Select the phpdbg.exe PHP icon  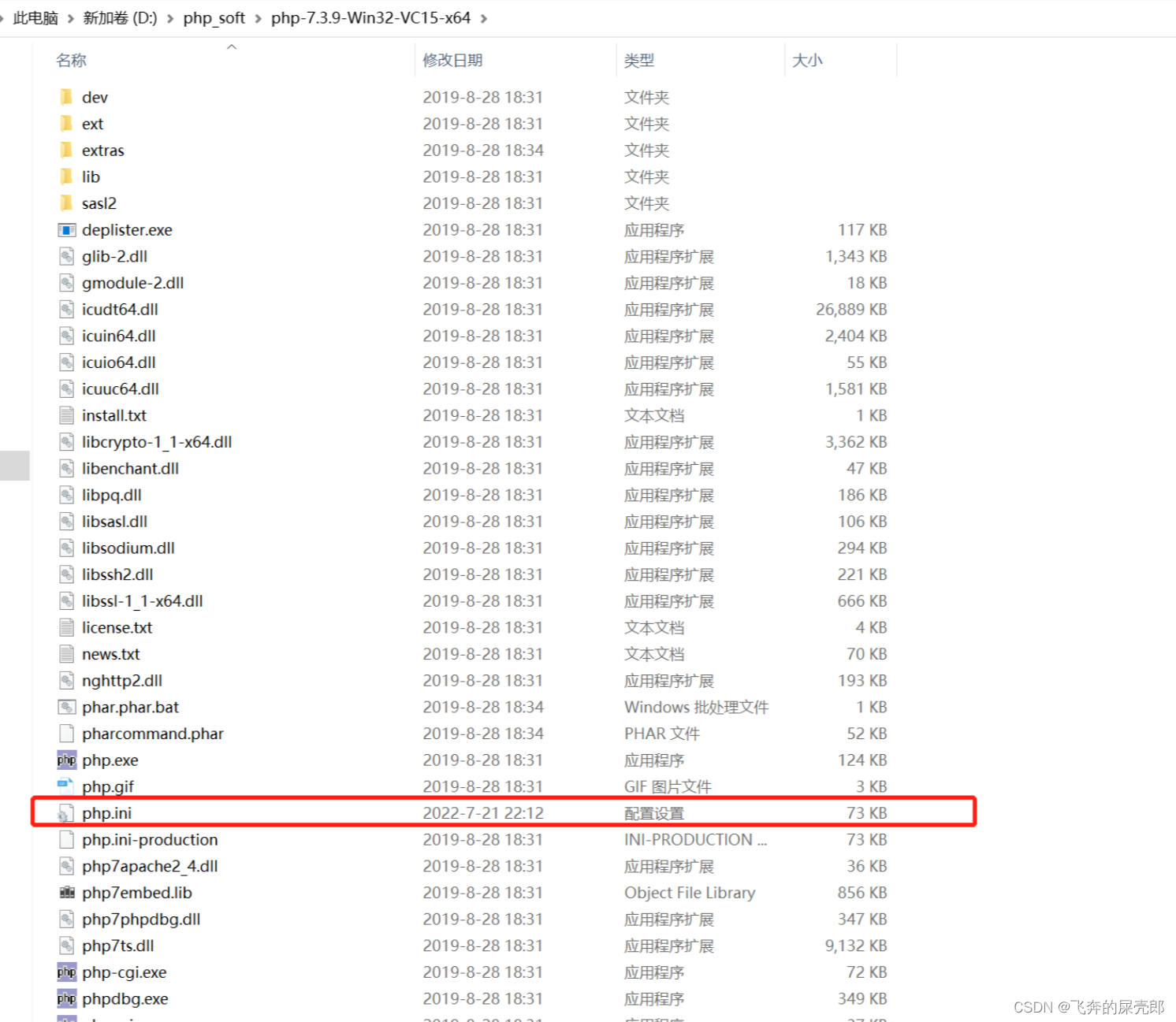pyautogui.click(x=66, y=998)
